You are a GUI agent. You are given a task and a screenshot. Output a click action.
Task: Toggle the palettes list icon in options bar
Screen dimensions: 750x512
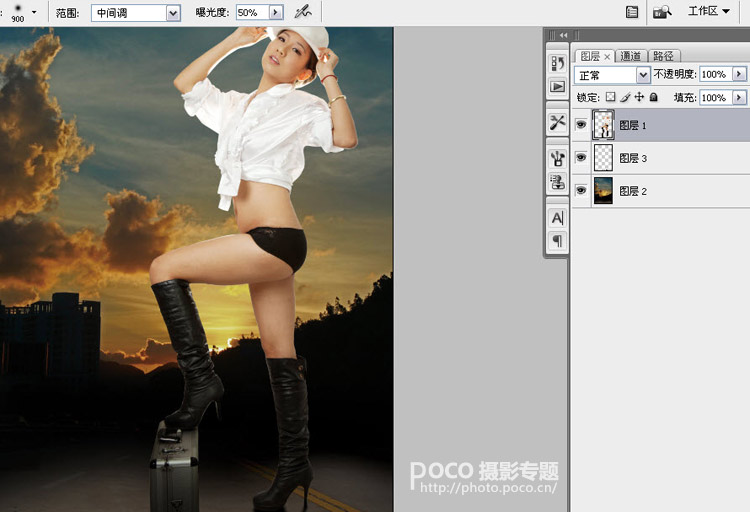click(x=632, y=12)
